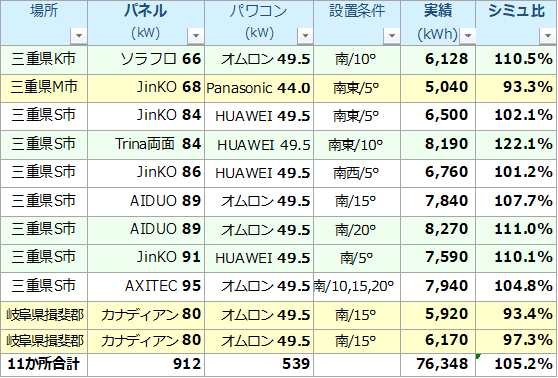Screen dimensions: 558x378
Task: Click the 107.7% simulation ratio cell
Action: (516, 202)
